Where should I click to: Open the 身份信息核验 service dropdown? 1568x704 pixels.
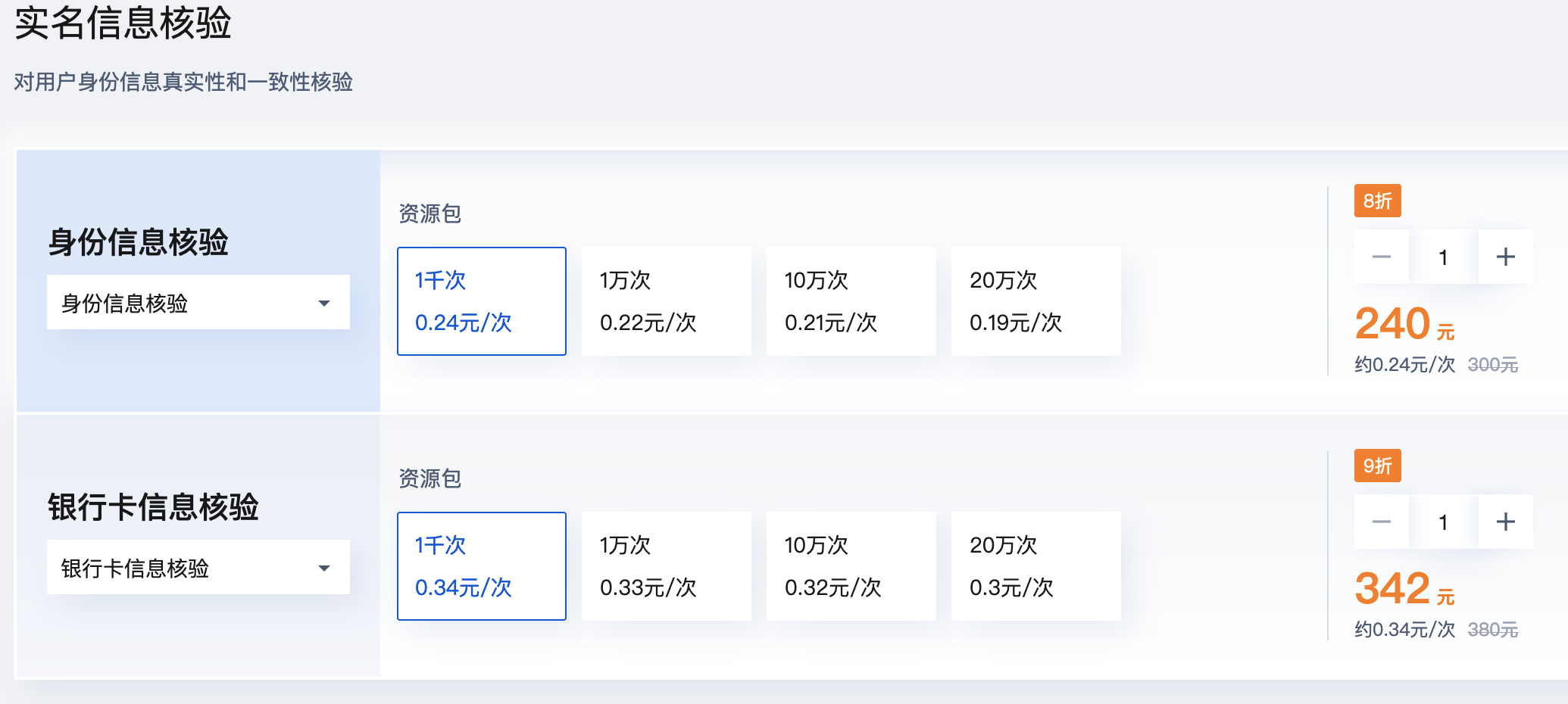pyautogui.click(x=198, y=302)
